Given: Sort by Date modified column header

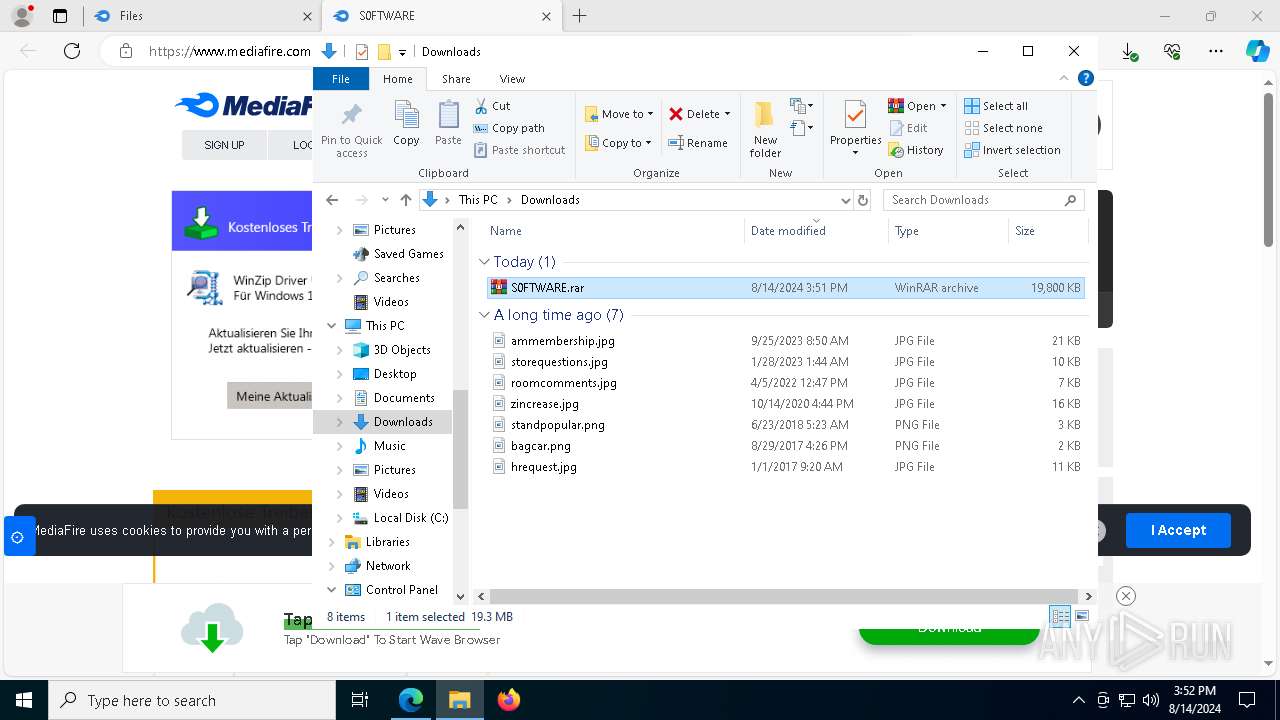Looking at the screenshot, I should point(816,231).
